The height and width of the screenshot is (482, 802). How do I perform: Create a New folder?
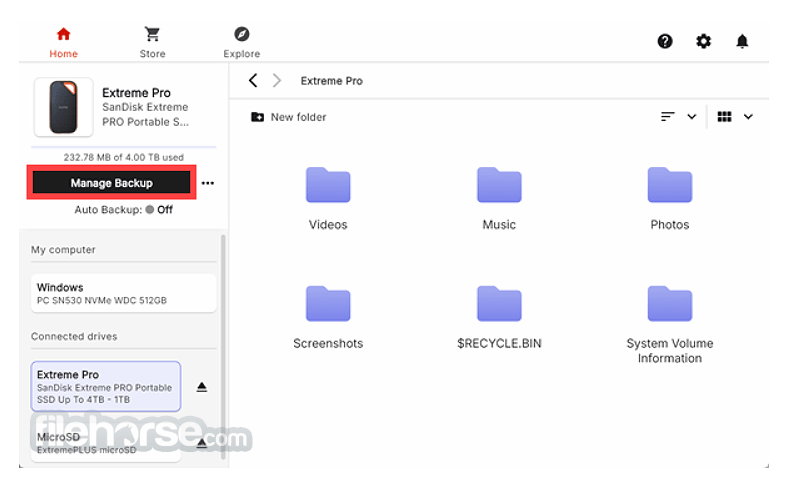[288, 117]
